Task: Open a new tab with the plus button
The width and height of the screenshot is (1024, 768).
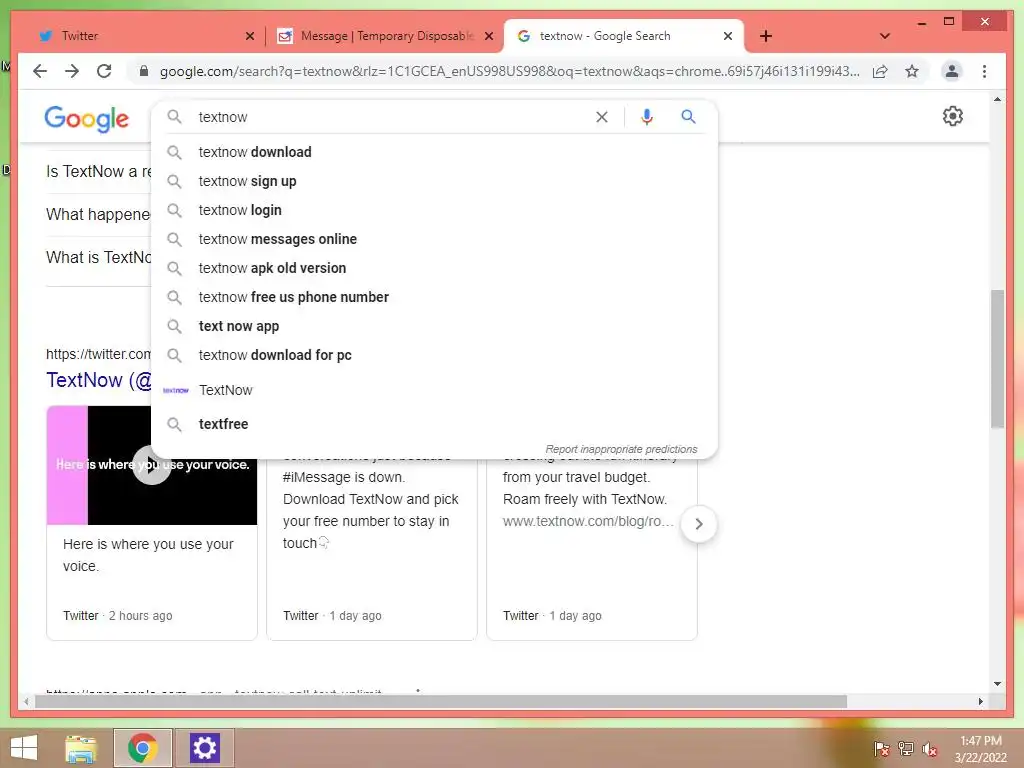Action: pos(766,36)
